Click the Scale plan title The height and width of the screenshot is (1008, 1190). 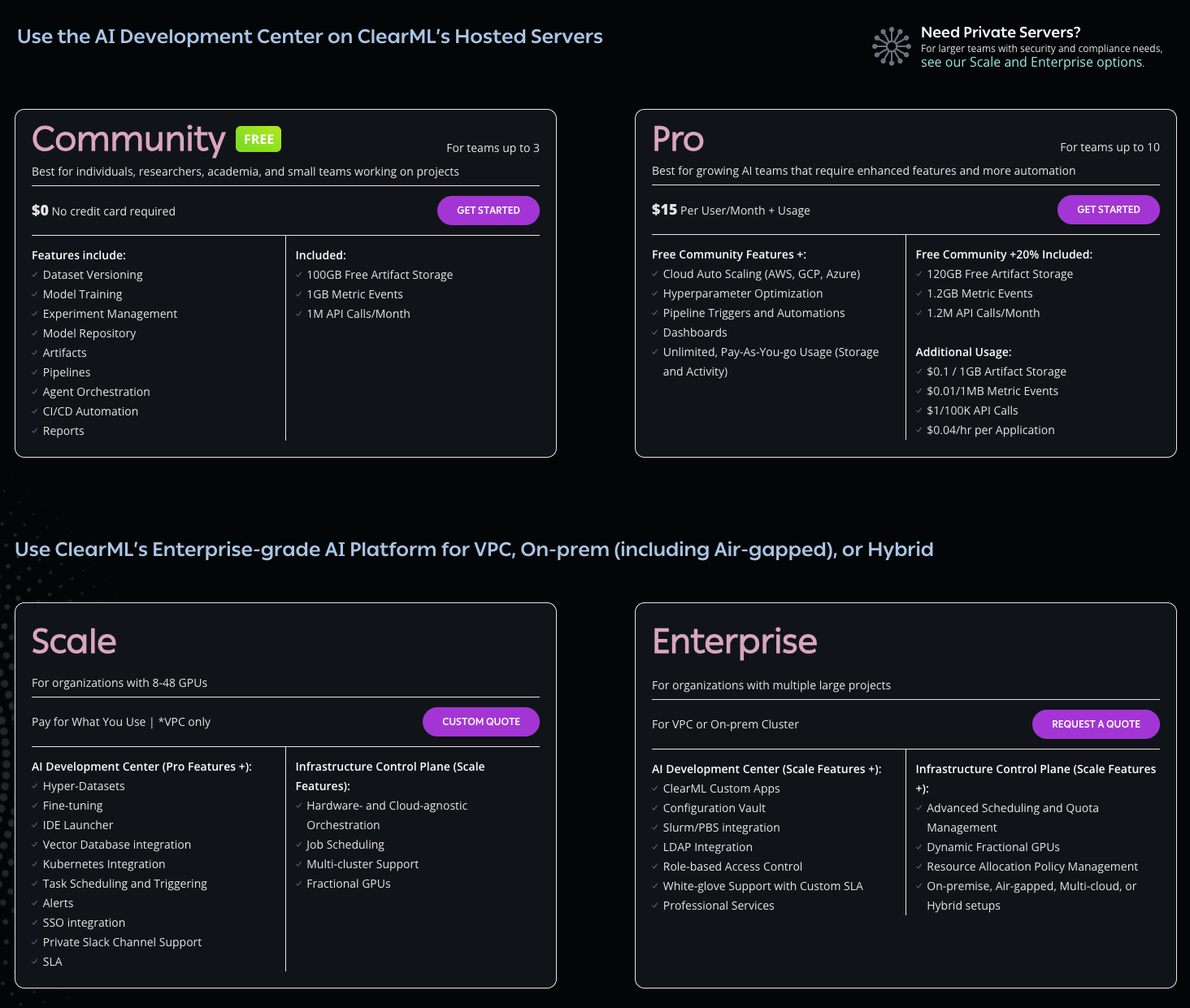[74, 641]
